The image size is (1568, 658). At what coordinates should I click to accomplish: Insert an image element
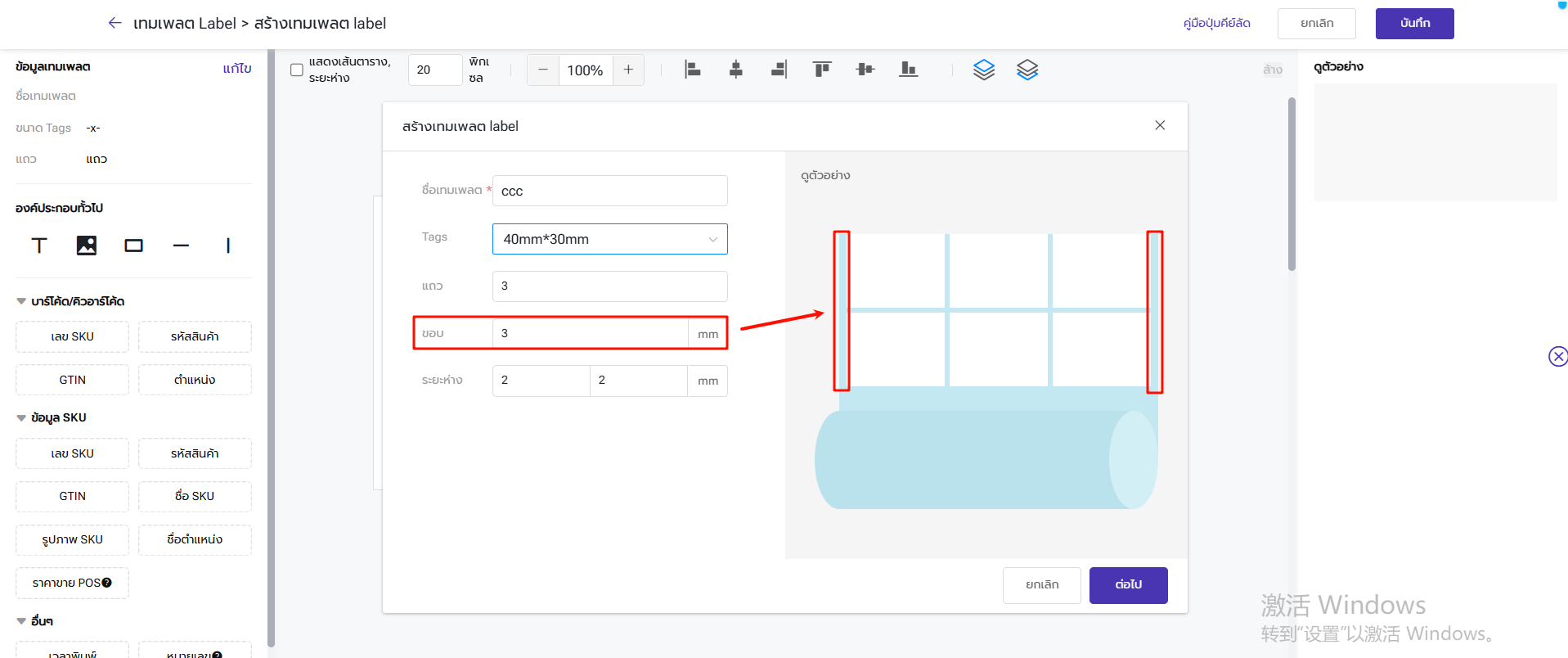click(x=86, y=246)
